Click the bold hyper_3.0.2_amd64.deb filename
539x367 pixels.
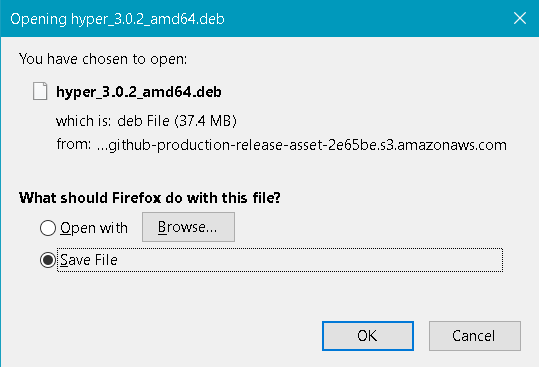139,92
